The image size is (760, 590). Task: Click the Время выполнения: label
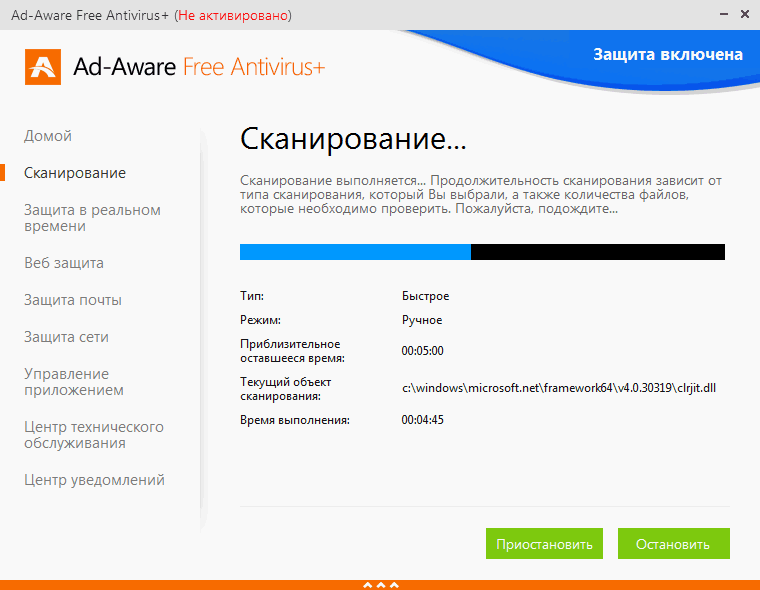(295, 420)
